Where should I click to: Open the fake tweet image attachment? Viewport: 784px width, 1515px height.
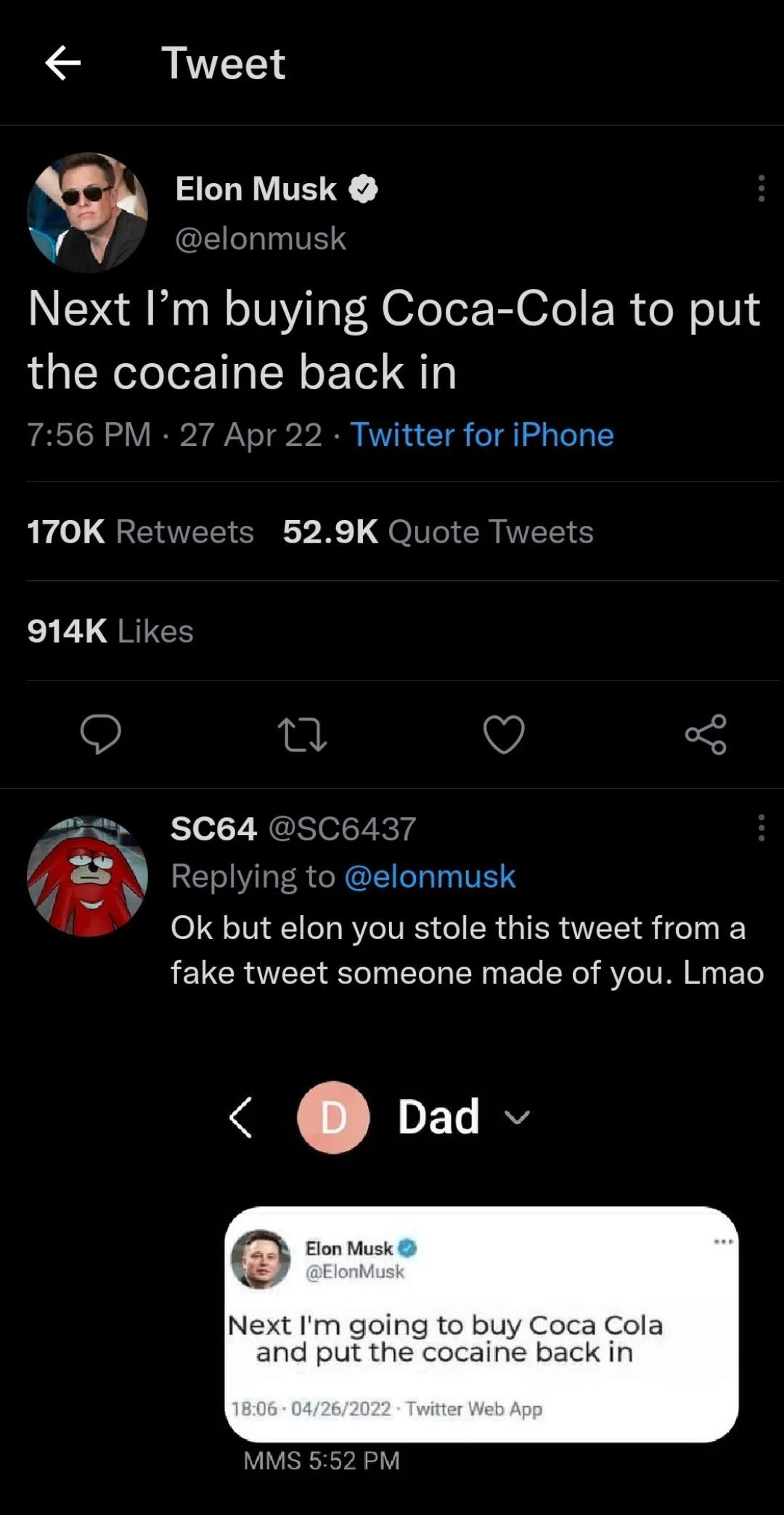pyautogui.click(x=481, y=1324)
